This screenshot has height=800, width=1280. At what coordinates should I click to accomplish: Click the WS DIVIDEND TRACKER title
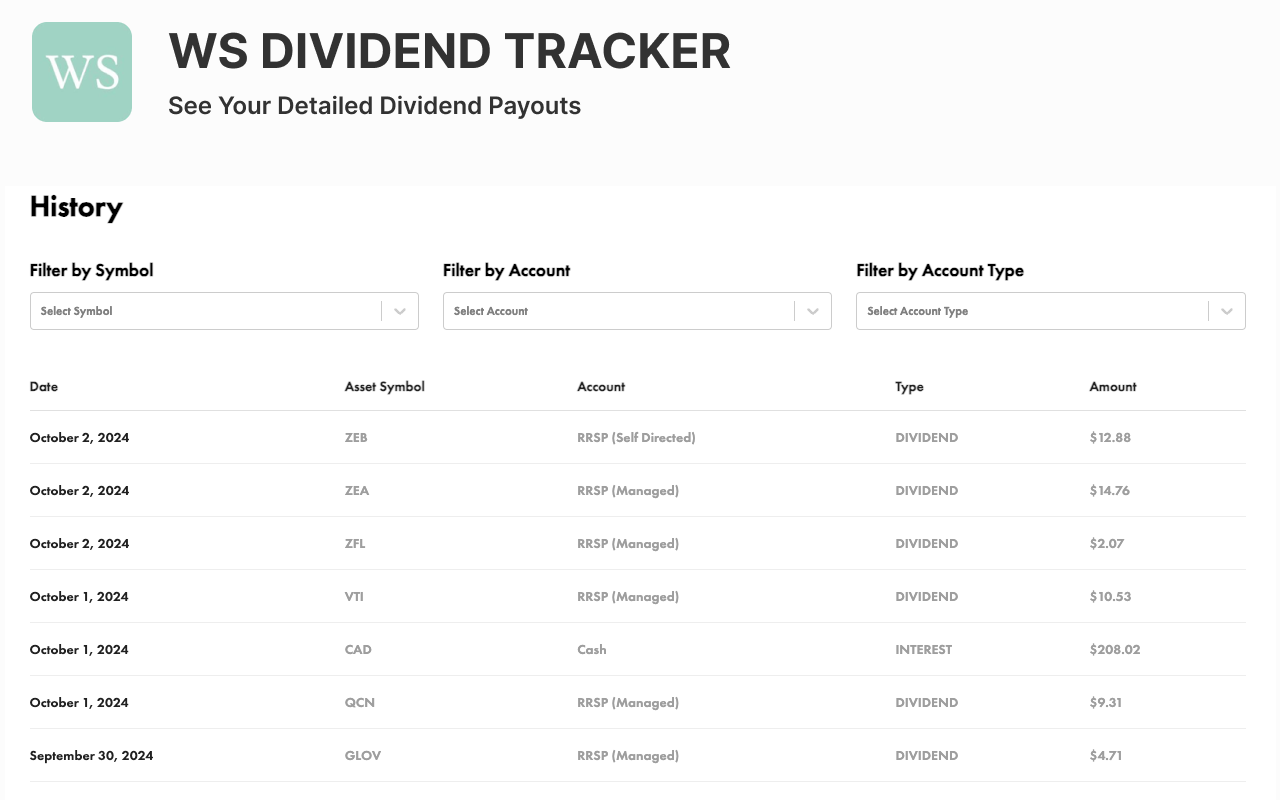[450, 52]
